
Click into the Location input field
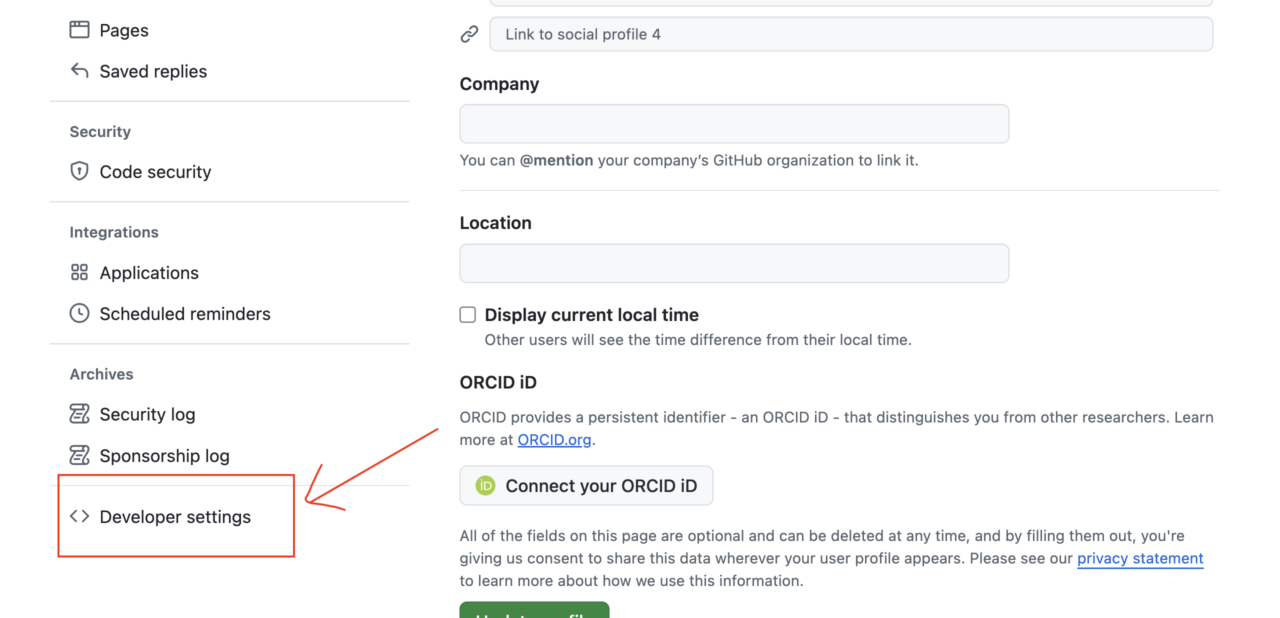tap(734, 263)
